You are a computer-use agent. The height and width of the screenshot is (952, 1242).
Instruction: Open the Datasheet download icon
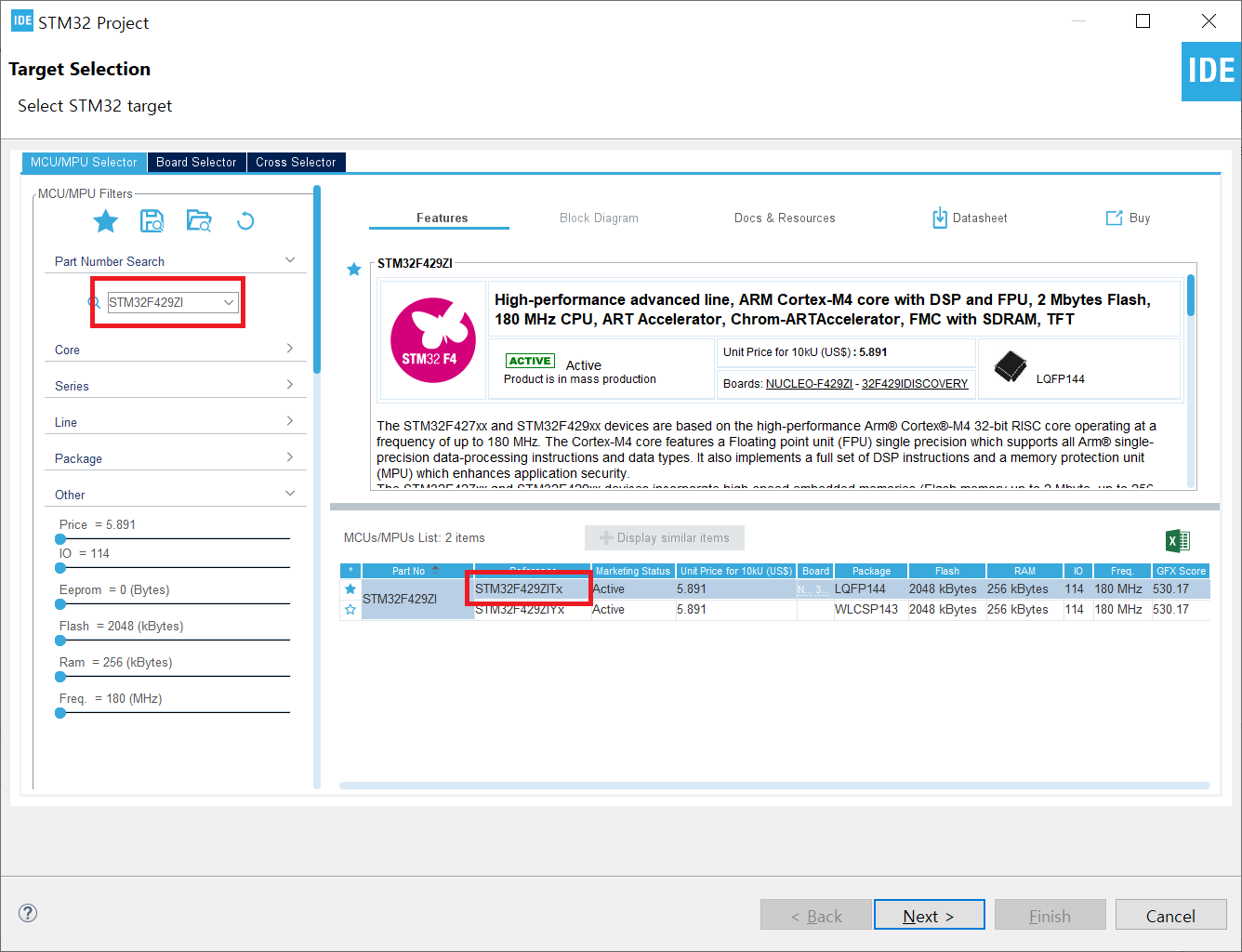coord(940,218)
